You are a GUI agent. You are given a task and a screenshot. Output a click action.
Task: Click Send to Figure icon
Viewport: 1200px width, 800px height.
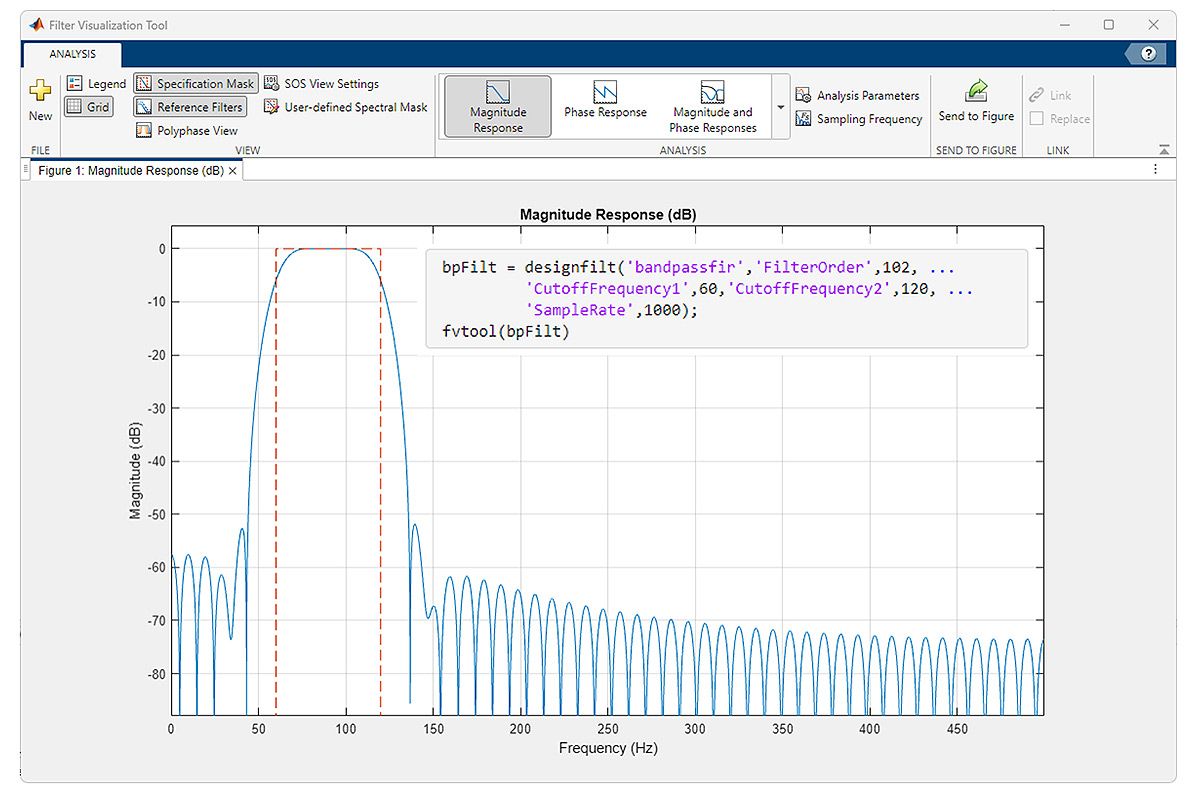976,92
